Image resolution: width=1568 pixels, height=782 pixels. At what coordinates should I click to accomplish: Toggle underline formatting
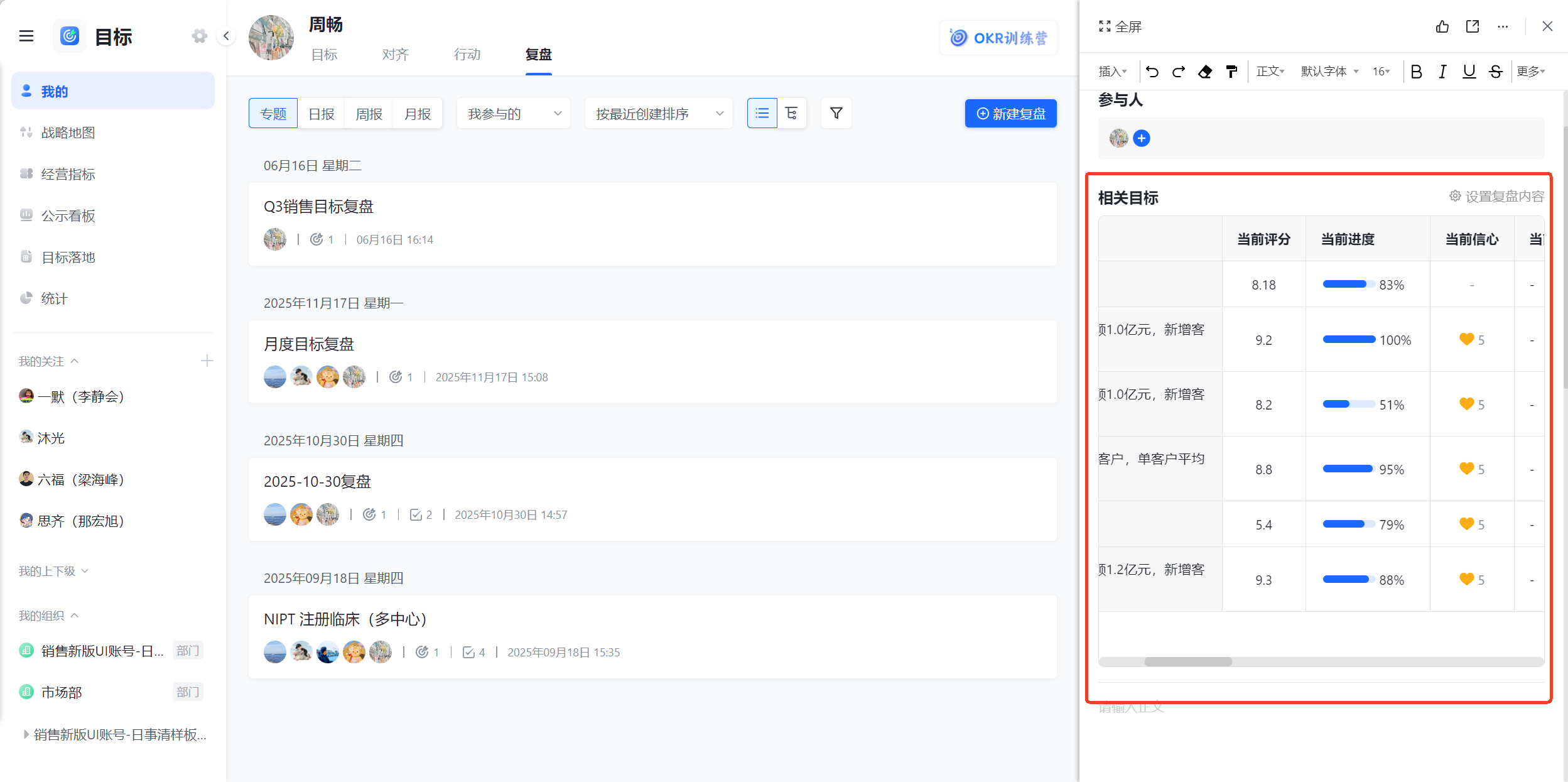[x=1469, y=72]
